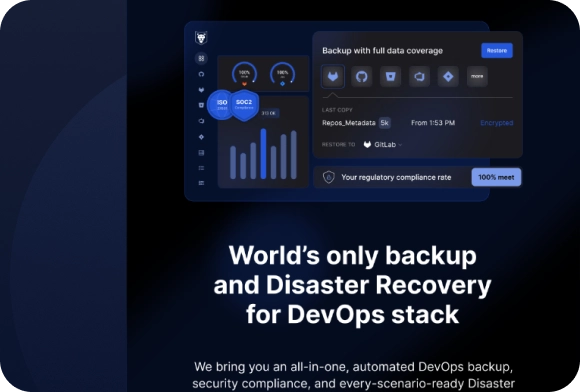Click the Repos_Metadata entry

pyautogui.click(x=348, y=123)
